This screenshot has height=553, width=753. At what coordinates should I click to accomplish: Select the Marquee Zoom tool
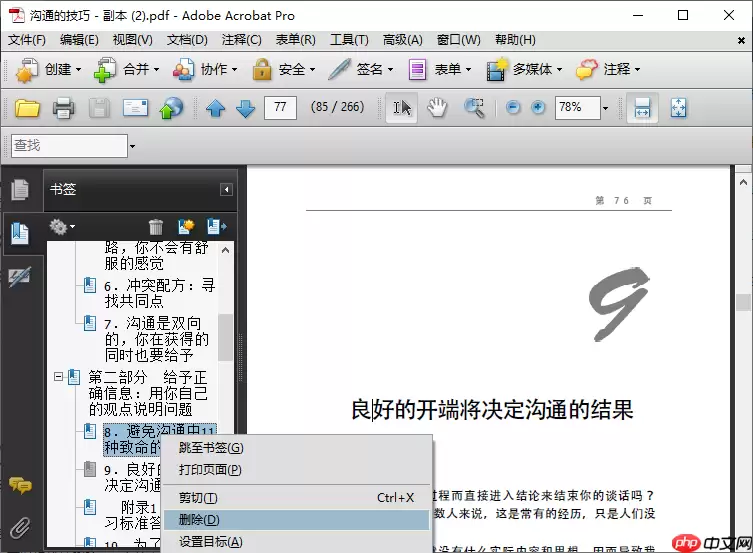(474, 108)
